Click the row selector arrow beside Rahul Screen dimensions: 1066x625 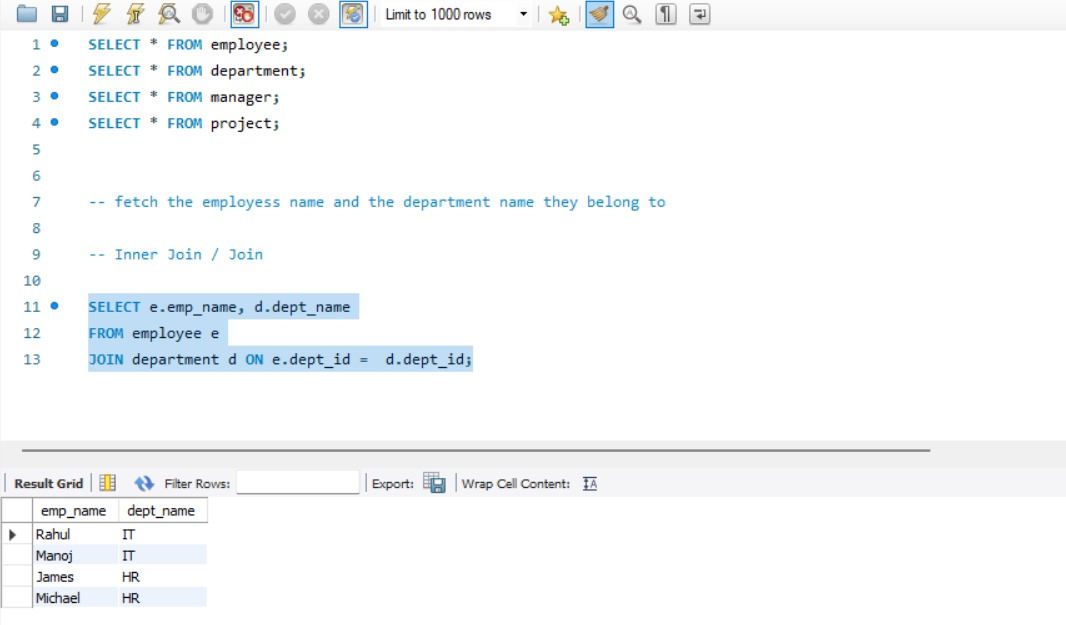12,535
